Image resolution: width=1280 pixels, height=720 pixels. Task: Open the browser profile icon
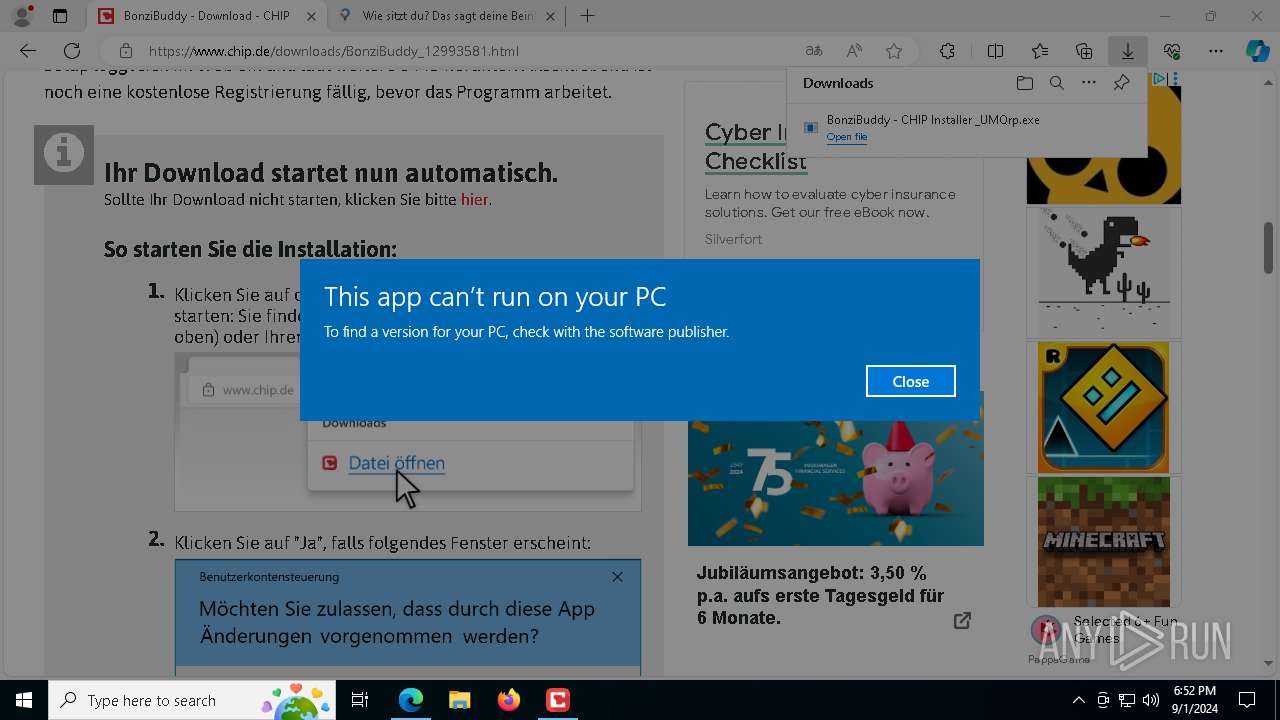[21, 16]
